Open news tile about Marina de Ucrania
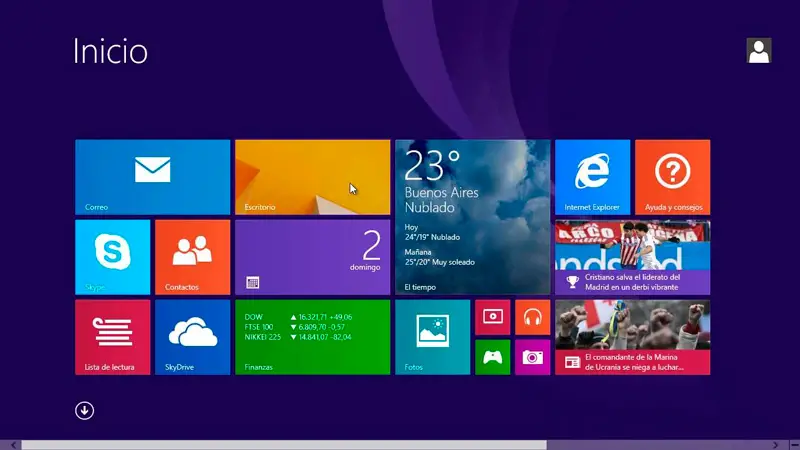Screen dimensions: 800x450 tap(633, 337)
